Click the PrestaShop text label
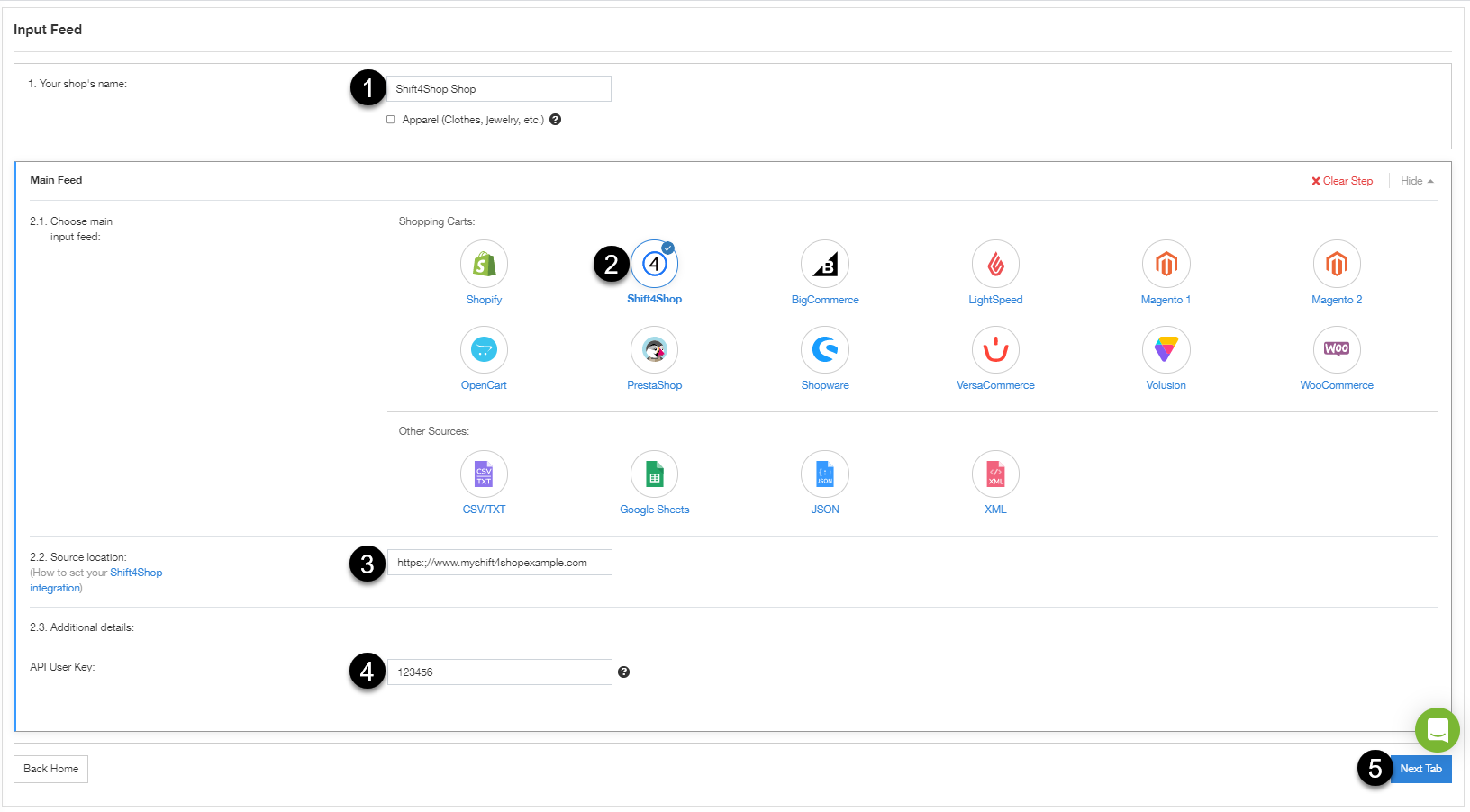The width and height of the screenshot is (1470, 812). [x=654, y=385]
